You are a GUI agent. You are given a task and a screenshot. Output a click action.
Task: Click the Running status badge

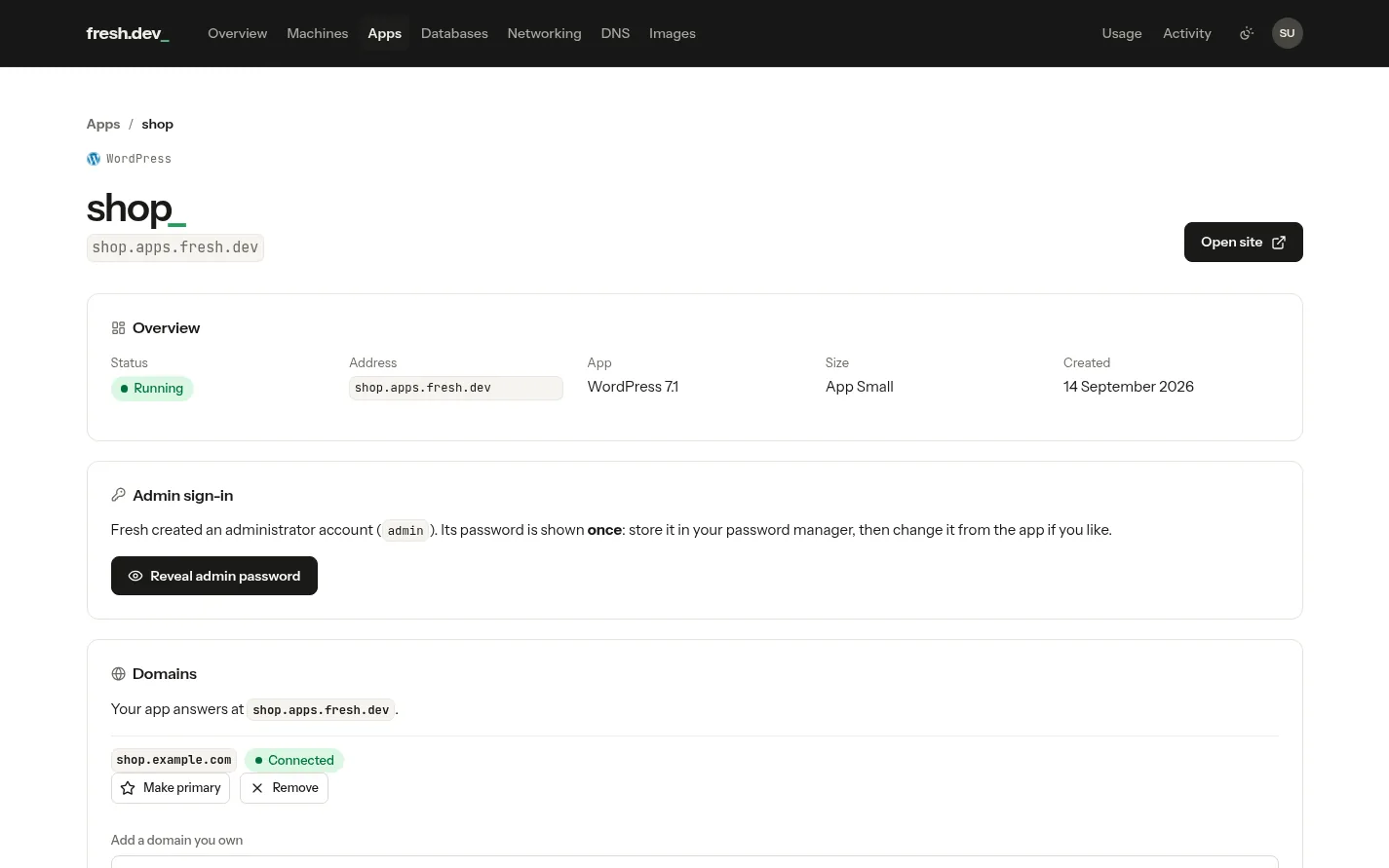[152, 389]
